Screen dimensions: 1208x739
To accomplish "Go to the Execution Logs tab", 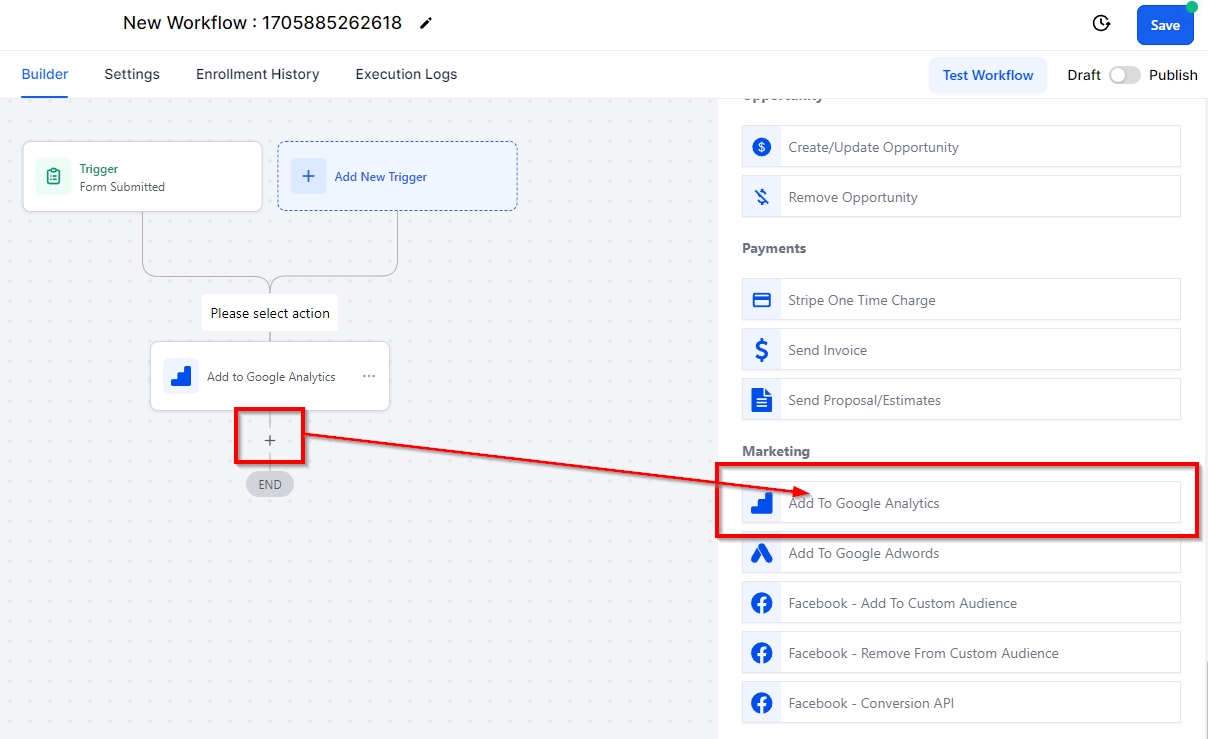I will 406,74.
